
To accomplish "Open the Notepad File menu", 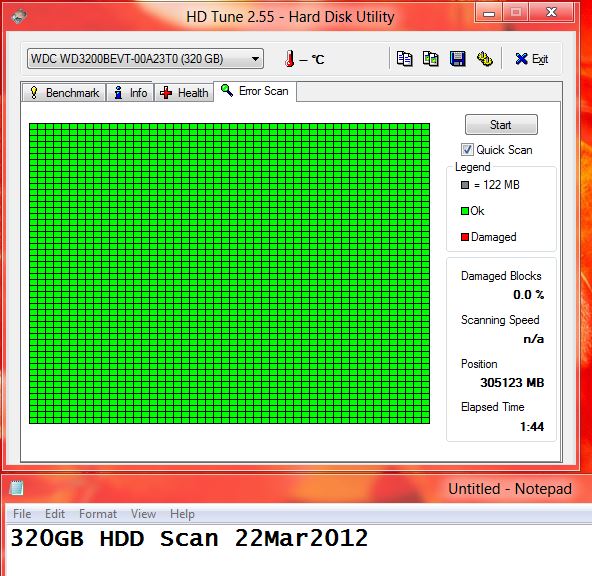I will [x=22, y=514].
